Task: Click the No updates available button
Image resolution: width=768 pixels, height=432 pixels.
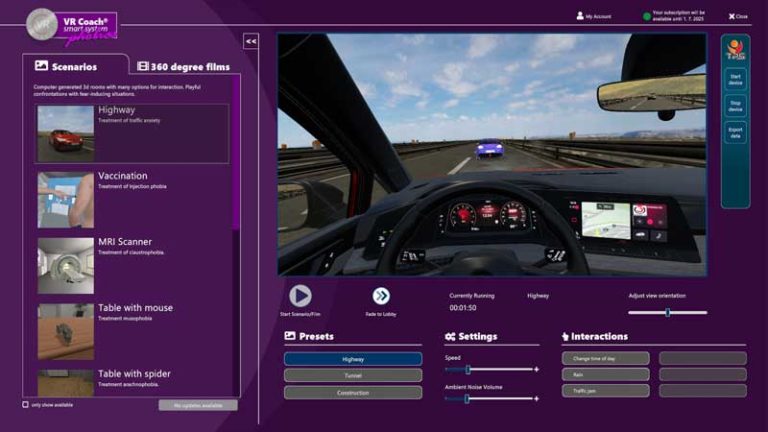Action: click(x=198, y=405)
